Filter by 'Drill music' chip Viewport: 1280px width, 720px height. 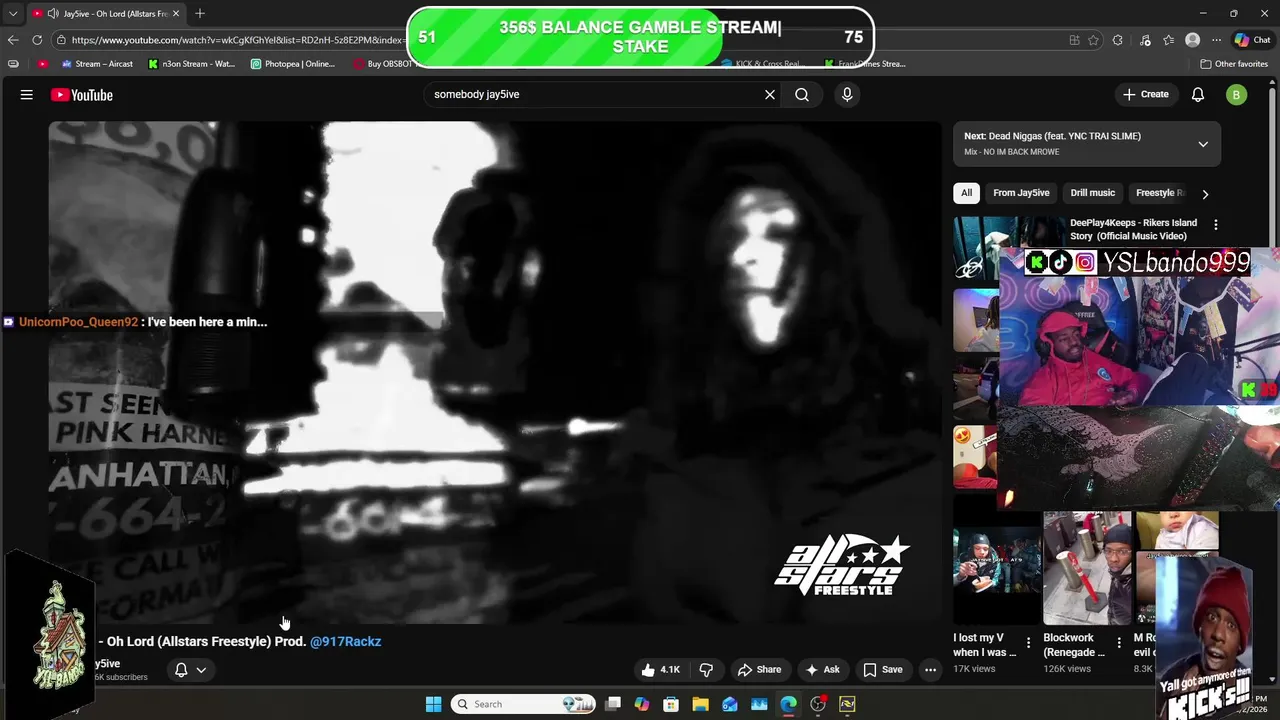[x=1092, y=193]
